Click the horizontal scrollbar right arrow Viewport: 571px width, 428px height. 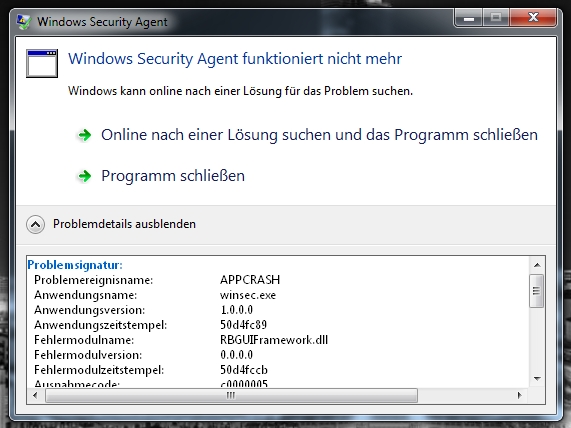click(x=520, y=396)
